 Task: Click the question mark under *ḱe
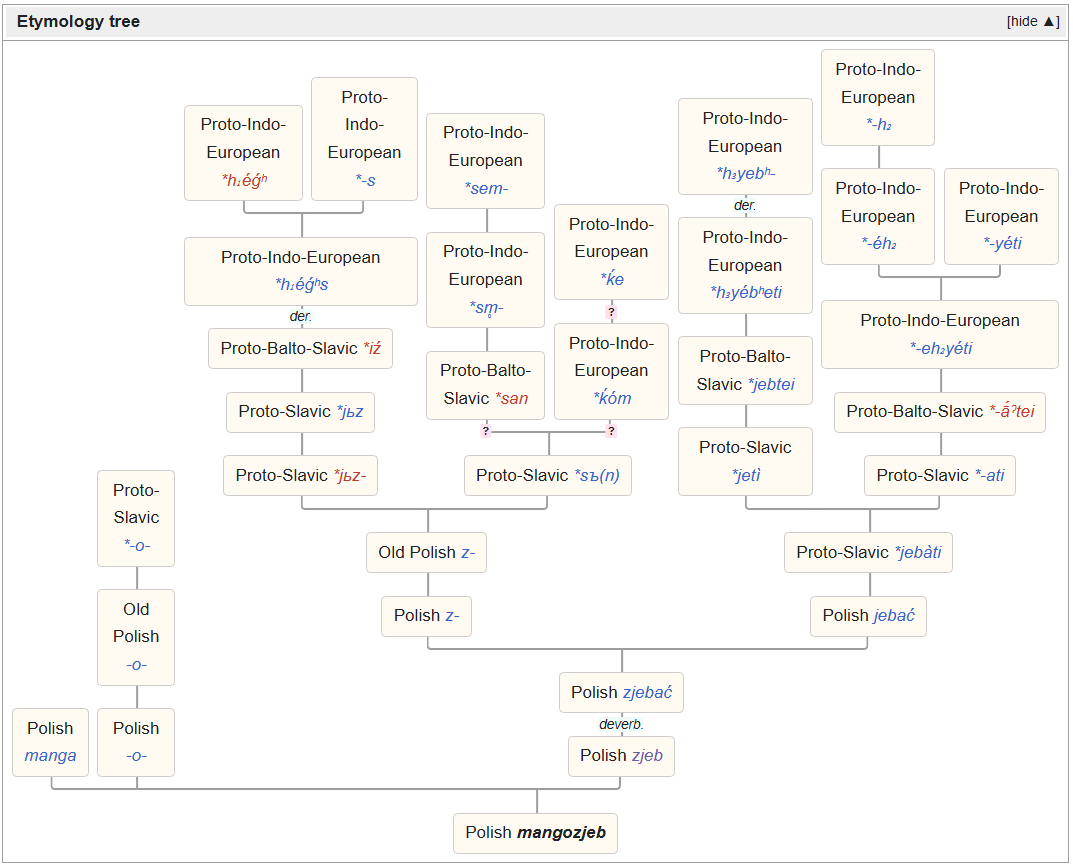(612, 312)
